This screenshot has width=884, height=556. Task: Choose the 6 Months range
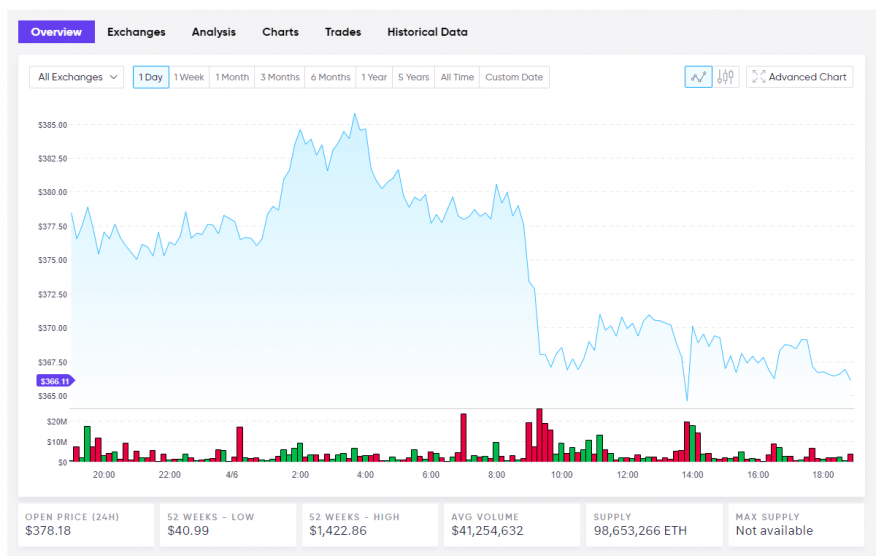point(330,77)
